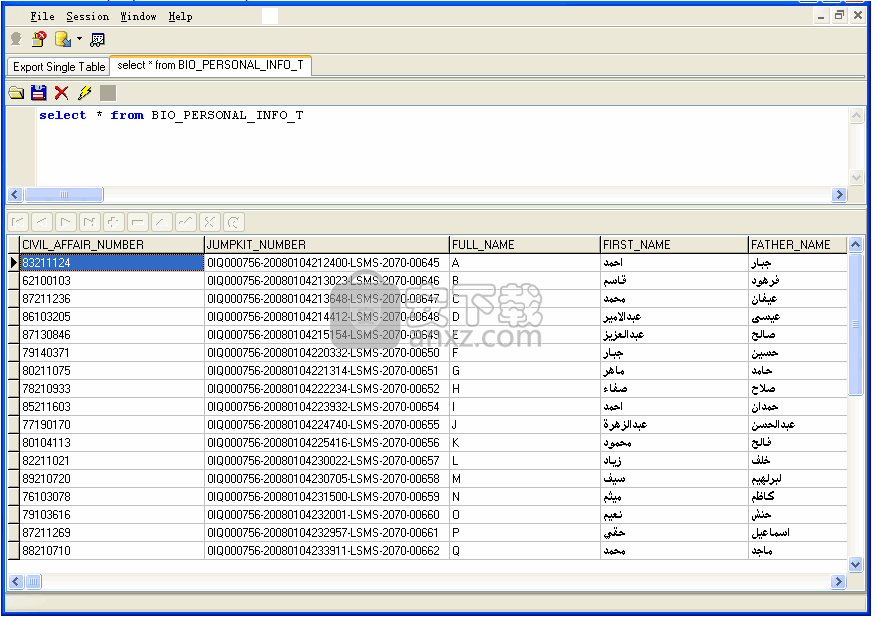Screen dimensions: 876x621
Task: Select FULL_NAME cell with value Q
Action: click(x=525, y=551)
